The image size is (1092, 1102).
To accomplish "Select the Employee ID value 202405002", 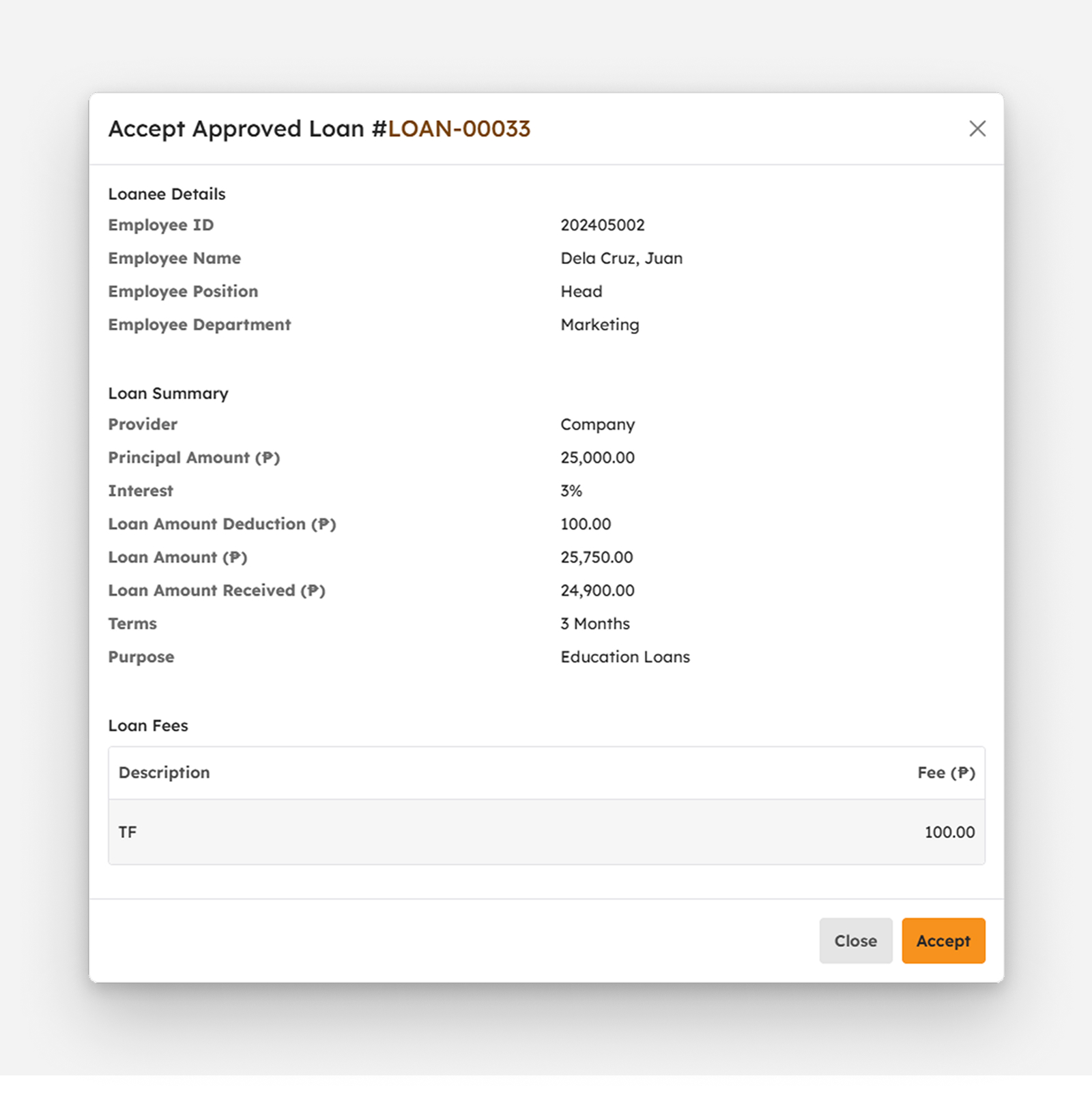I will click(x=603, y=225).
